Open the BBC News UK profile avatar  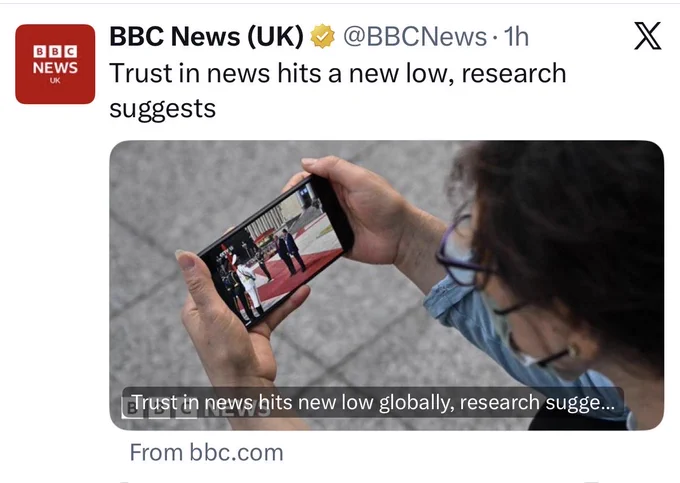(x=55, y=64)
